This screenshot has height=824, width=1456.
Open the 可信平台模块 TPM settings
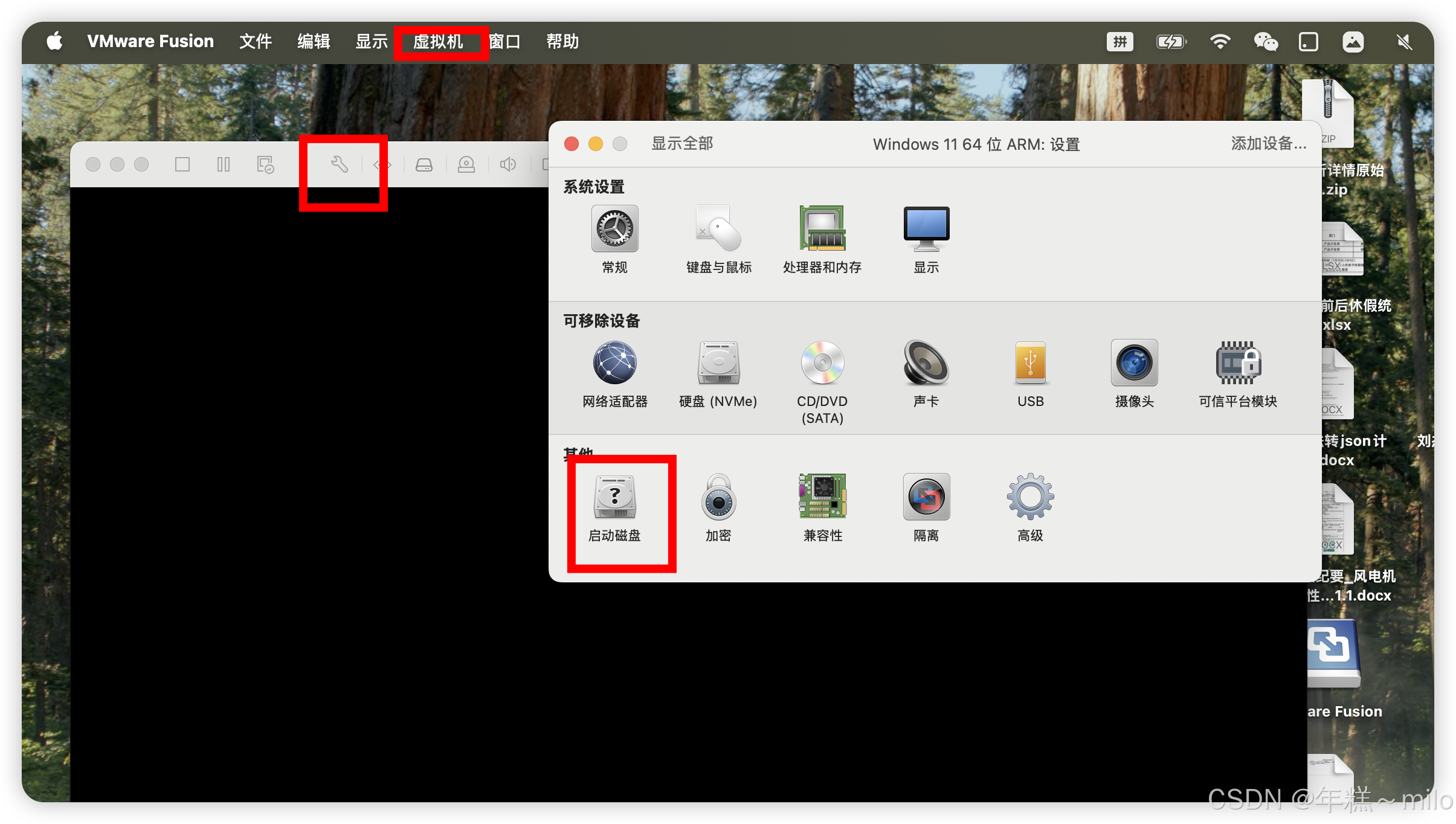[x=1237, y=363]
